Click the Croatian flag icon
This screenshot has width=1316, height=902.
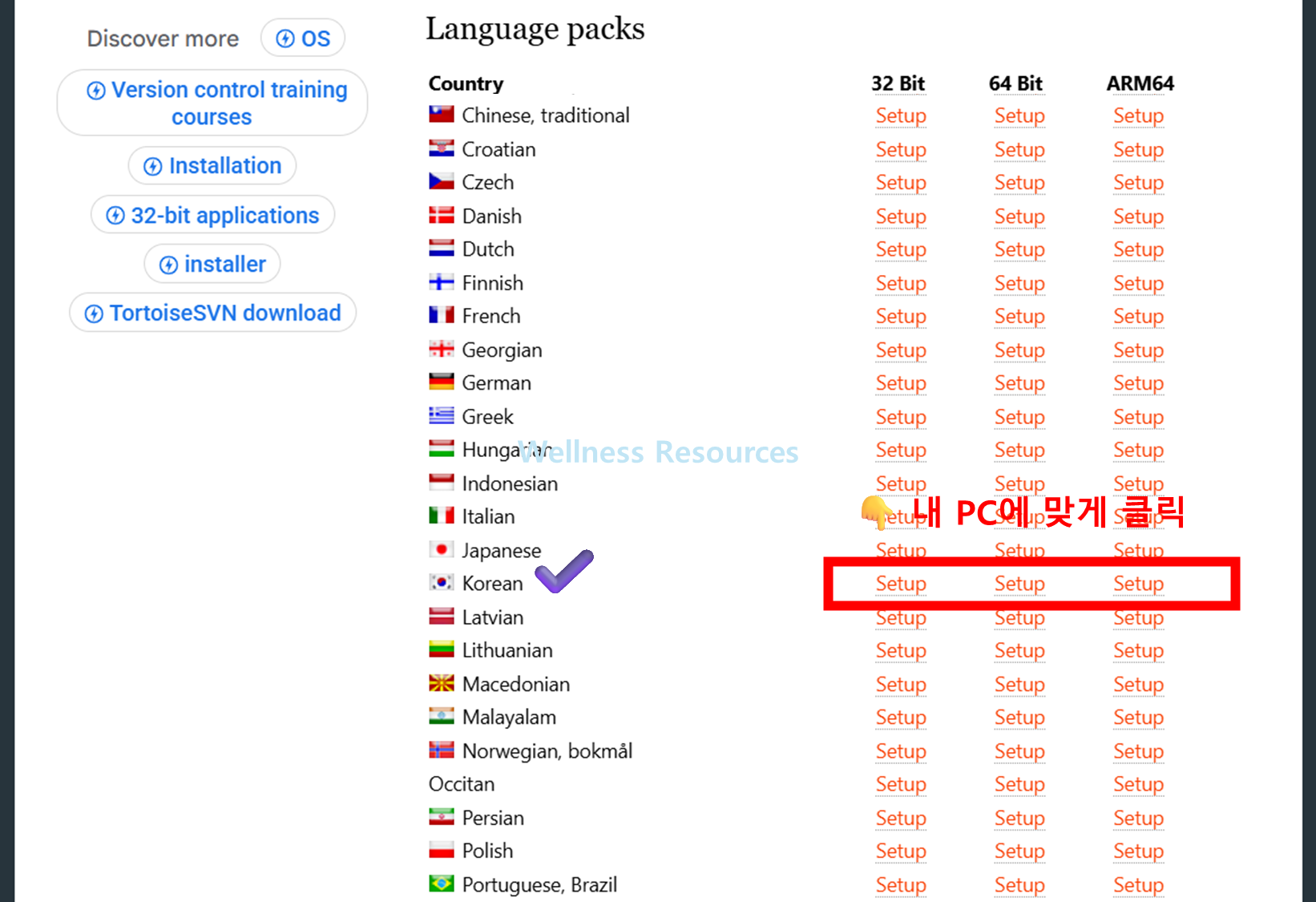(441, 148)
